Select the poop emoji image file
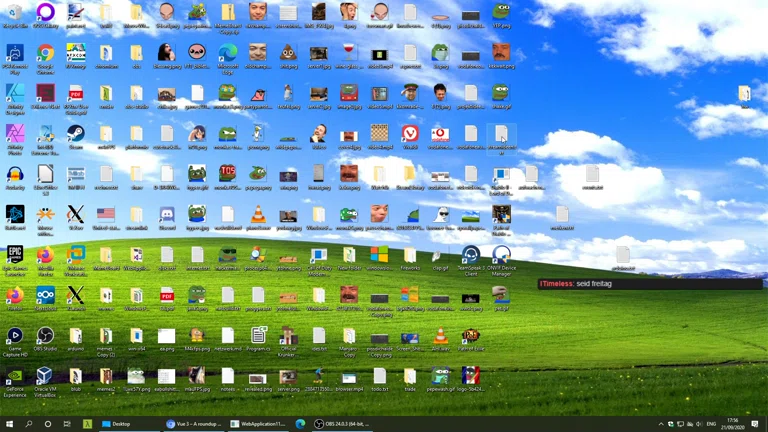 tap(288, 55)
